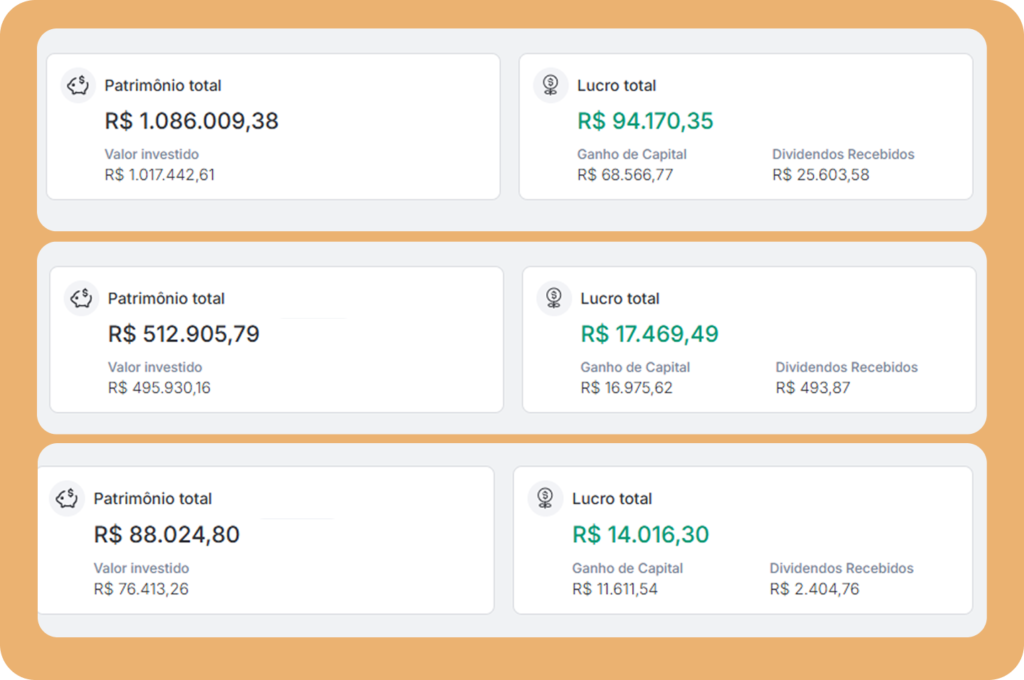1024x680 pixels.
Task: Click money plant icon beside R$ 14.016,30
Action: click(x=545, y=498)
